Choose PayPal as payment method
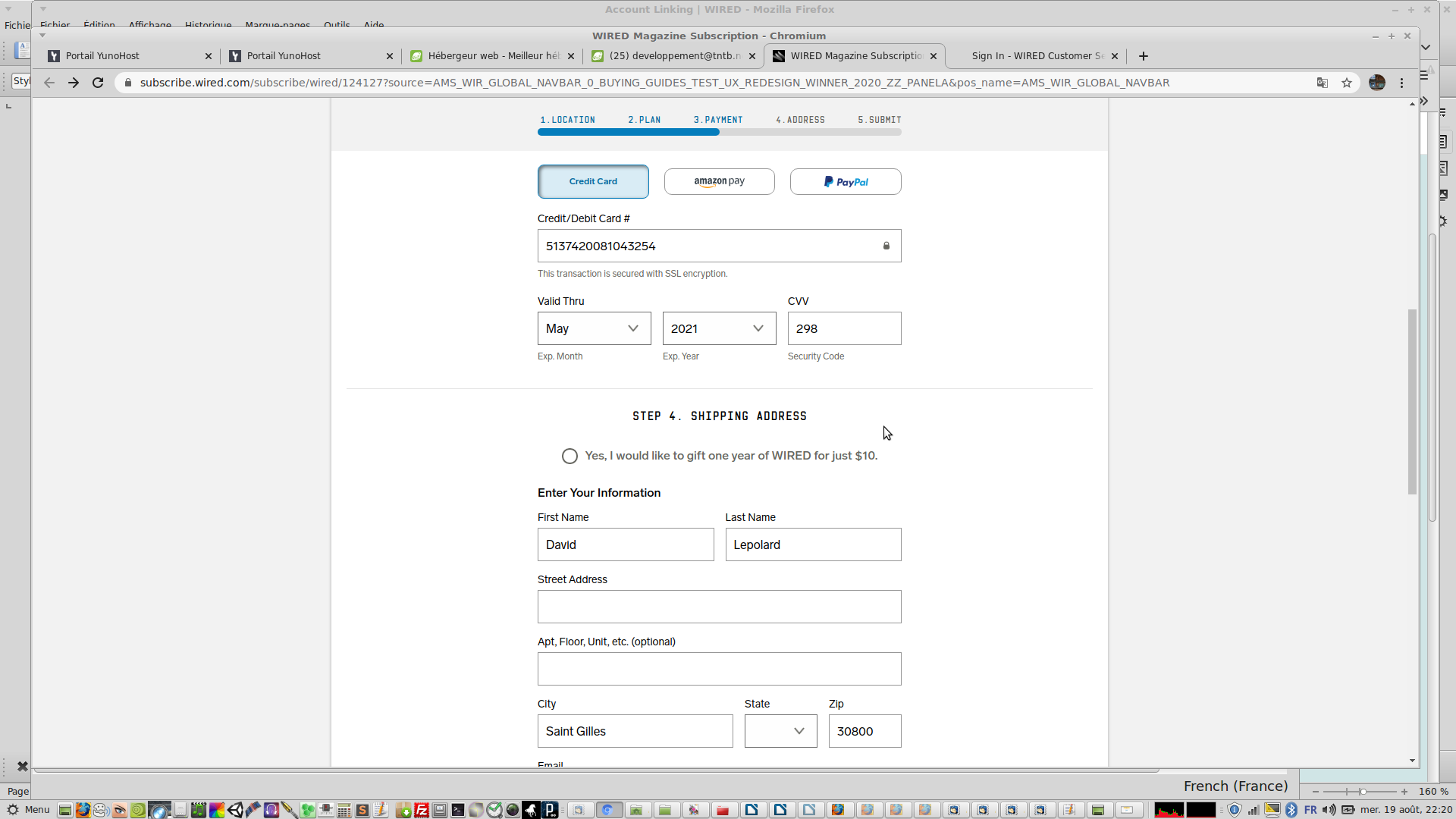This screenshot has width=1456, height=819. click(846, 182)
